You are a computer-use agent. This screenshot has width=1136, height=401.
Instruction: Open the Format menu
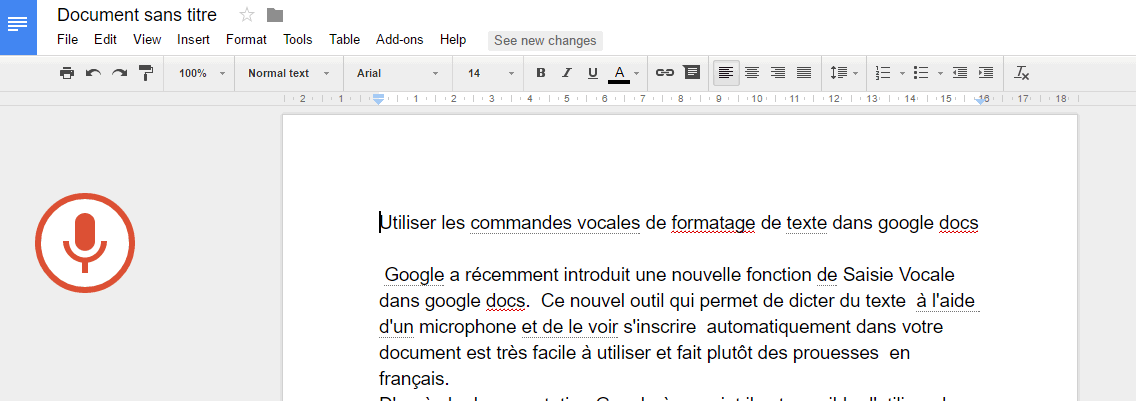tap(246, 40)
